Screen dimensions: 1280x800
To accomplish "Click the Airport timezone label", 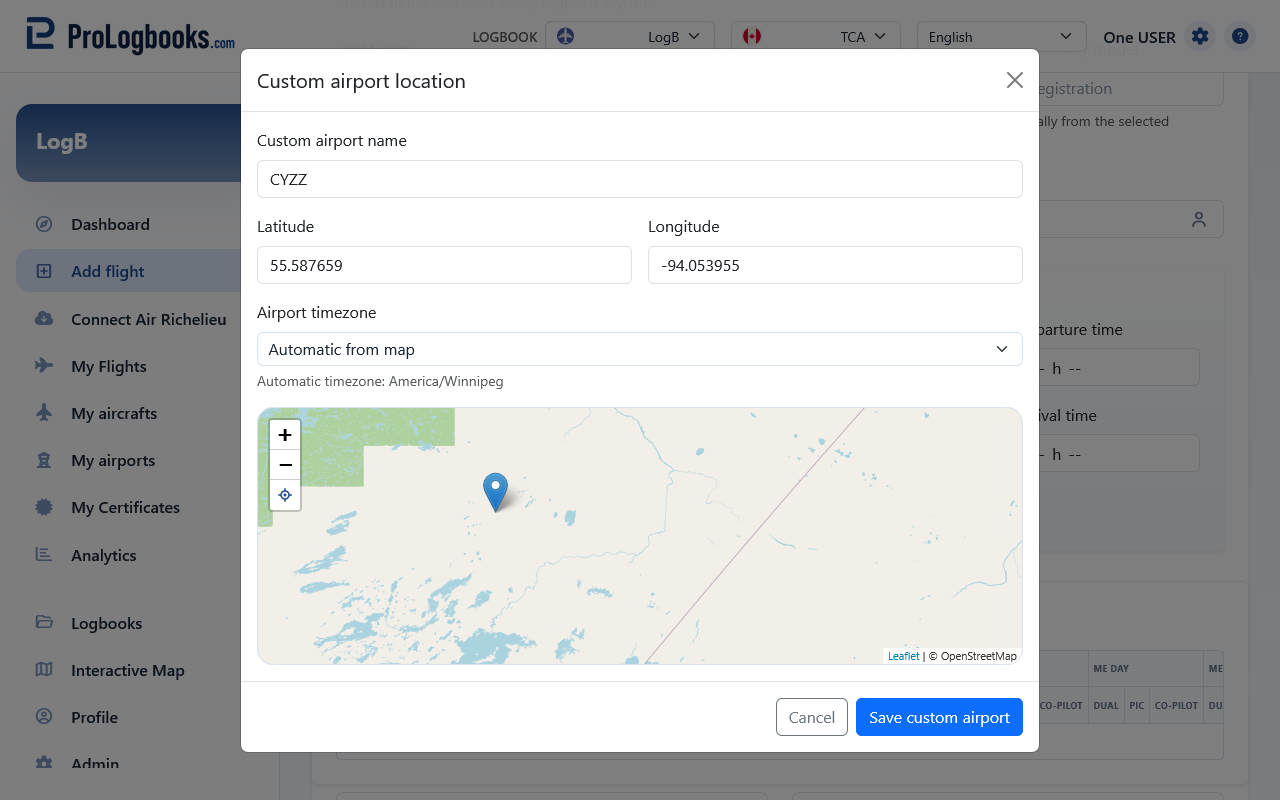I will click(x=317, y=312).
